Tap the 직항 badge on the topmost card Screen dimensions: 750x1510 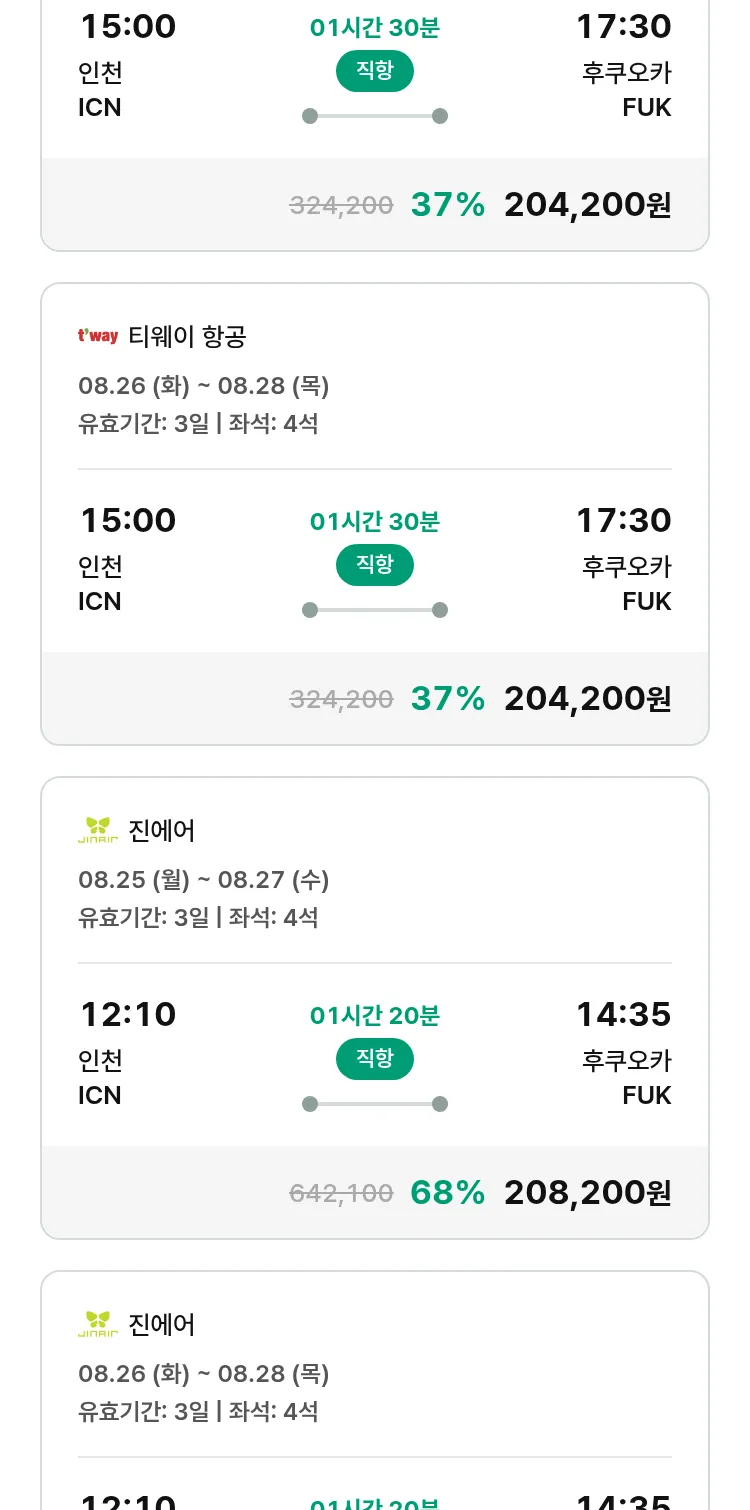pyautogui.click(x=375, y=71)
